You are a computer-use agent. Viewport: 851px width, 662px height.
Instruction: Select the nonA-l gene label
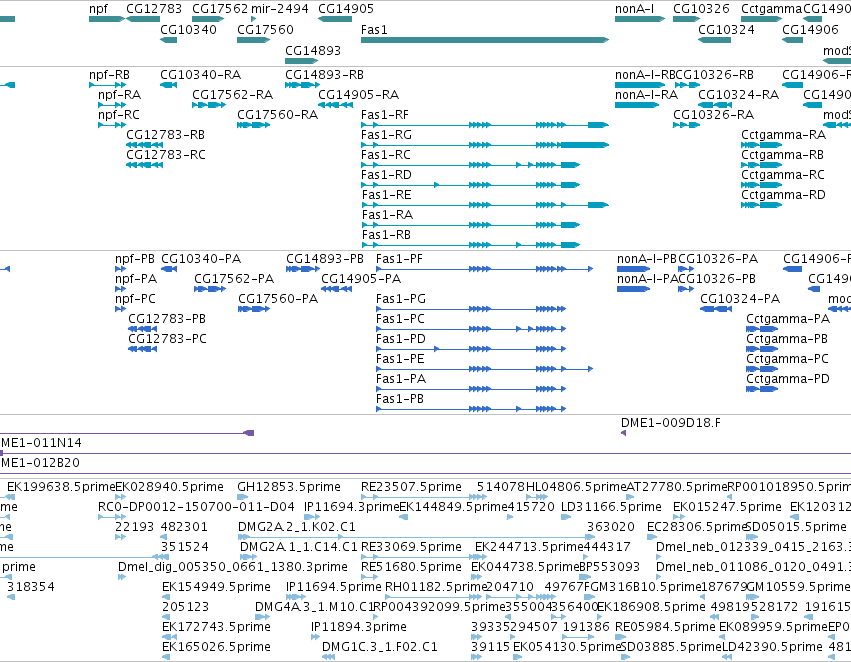point(634,9)
